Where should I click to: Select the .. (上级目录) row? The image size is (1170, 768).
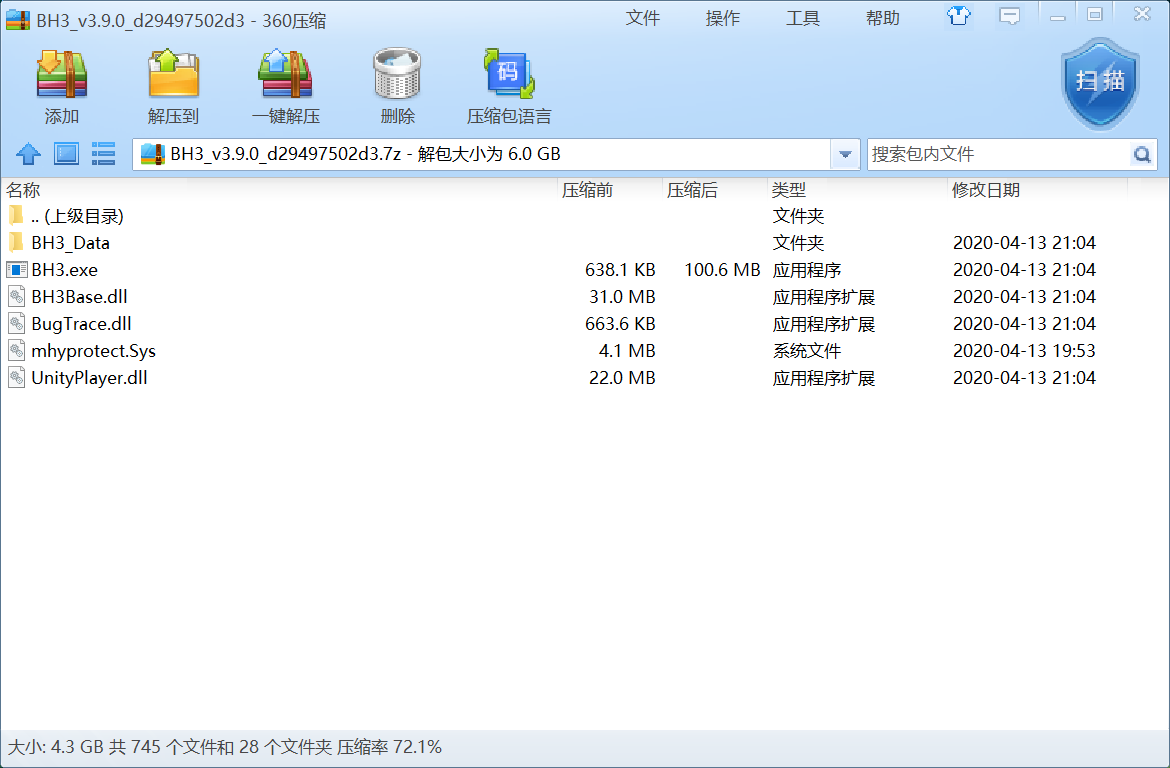[585, 216]
